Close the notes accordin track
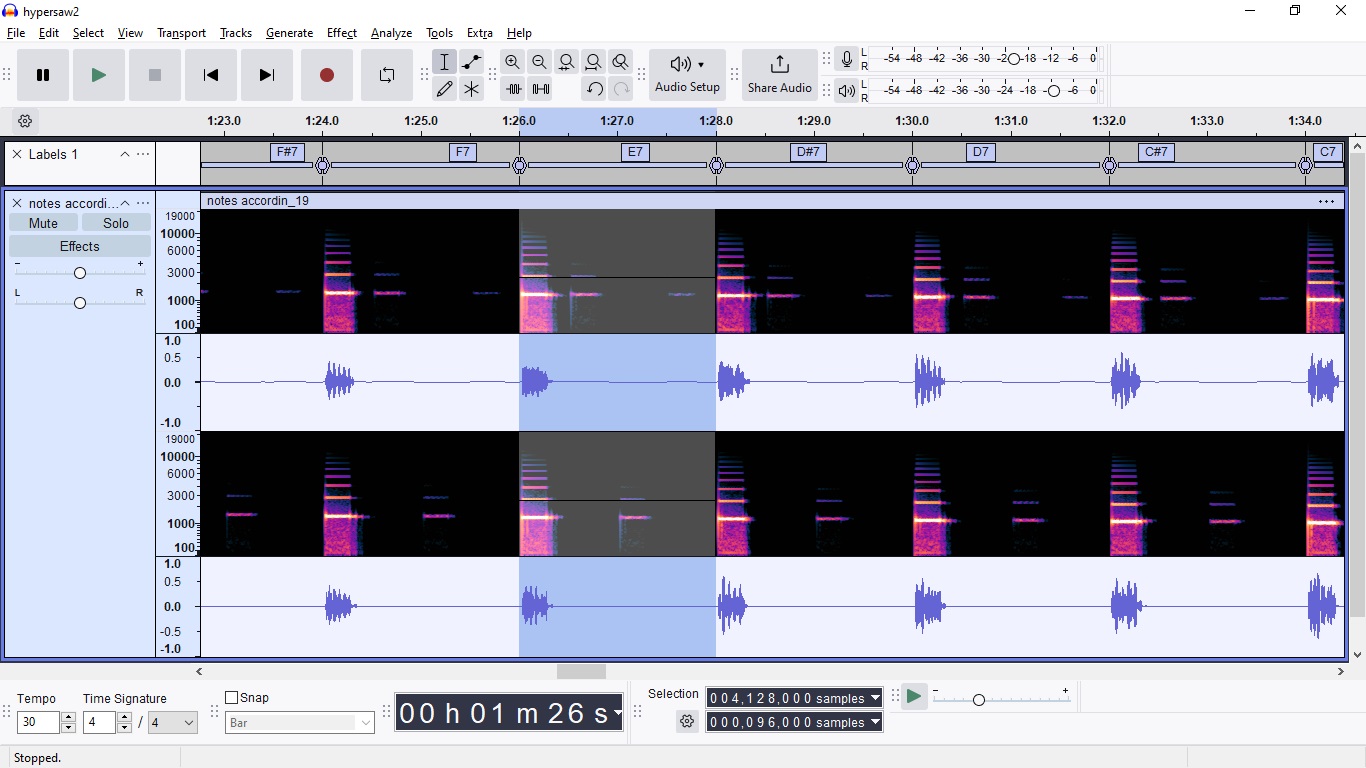The image size is (1366, 768). [x=17, y=203]
